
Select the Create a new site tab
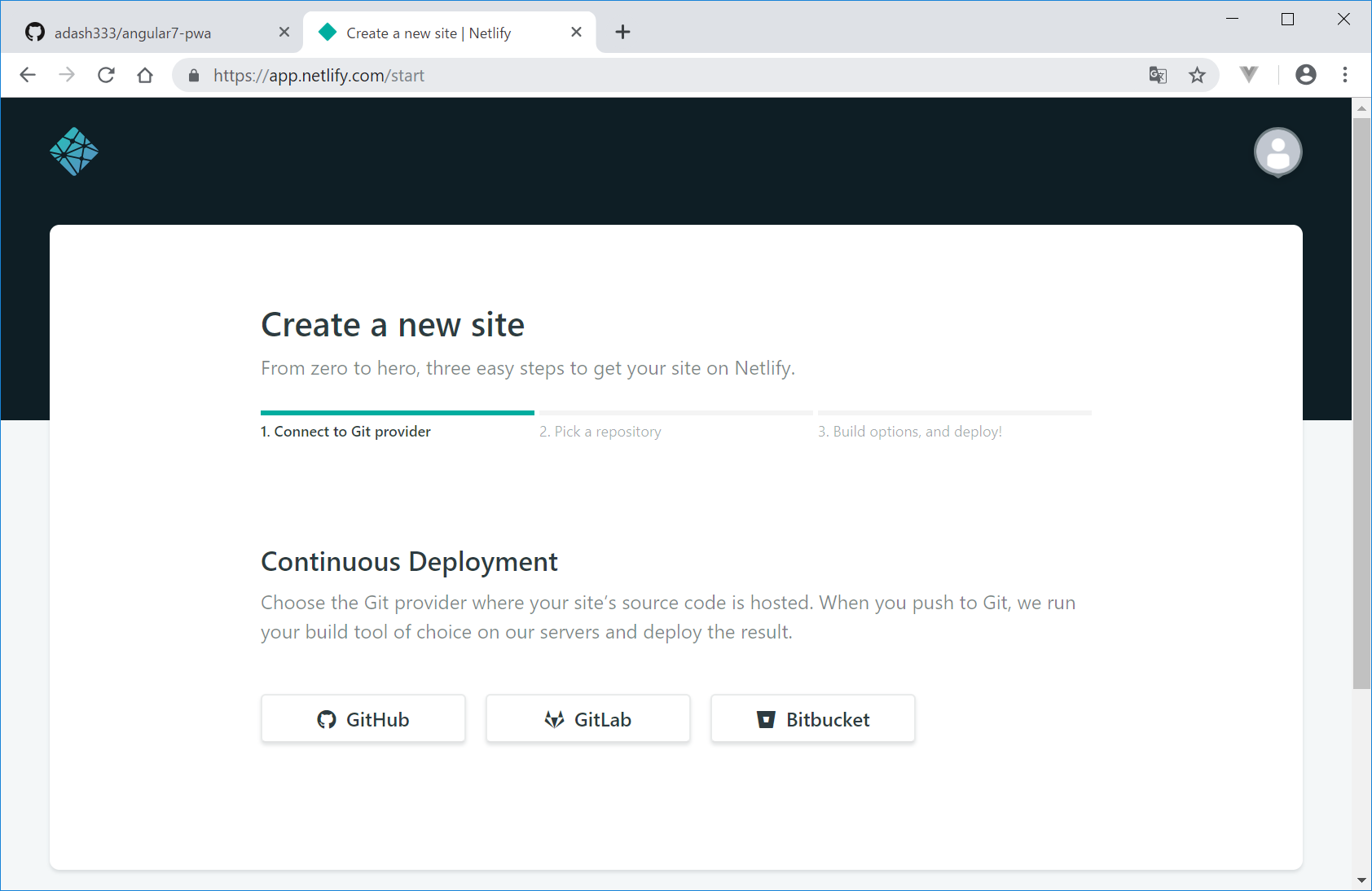coord(429,33)
